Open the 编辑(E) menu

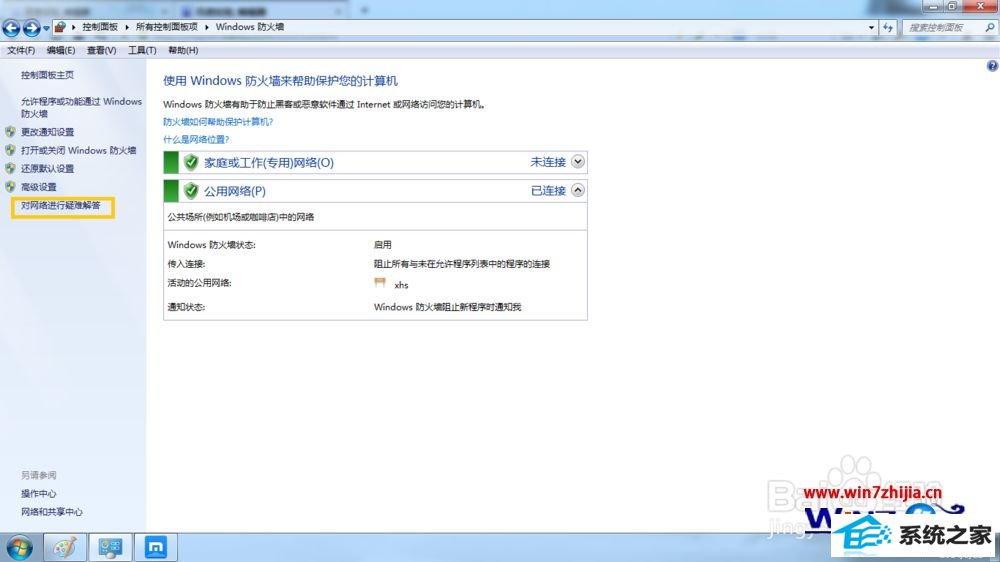coord(61,50)
